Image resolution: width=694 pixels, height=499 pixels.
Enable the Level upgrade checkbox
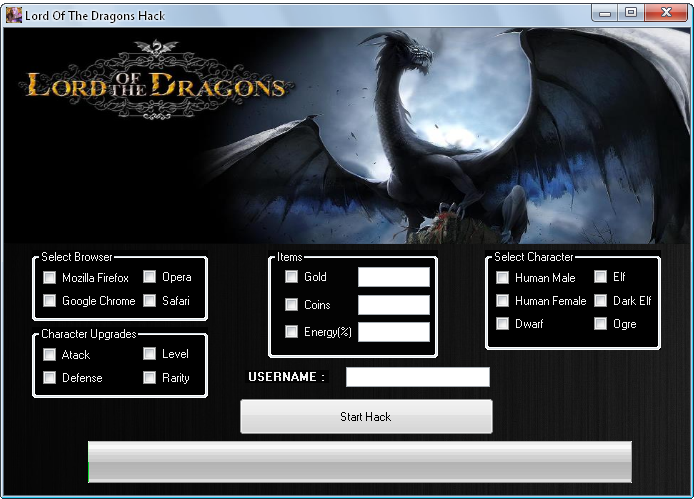pyautogui.click(x=150, y=353)
